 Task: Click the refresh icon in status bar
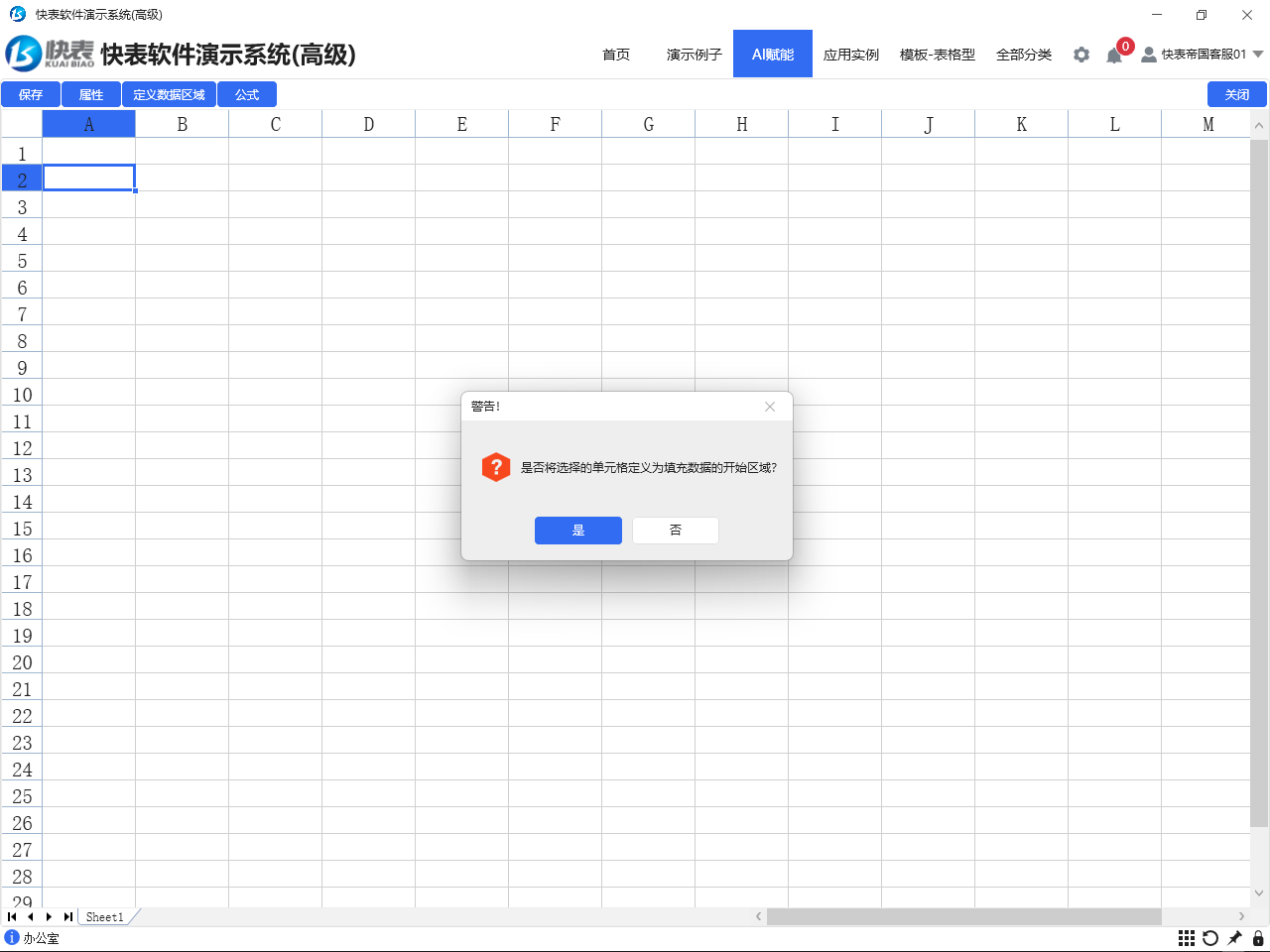pyautogui.click(x=1210, y=938)
